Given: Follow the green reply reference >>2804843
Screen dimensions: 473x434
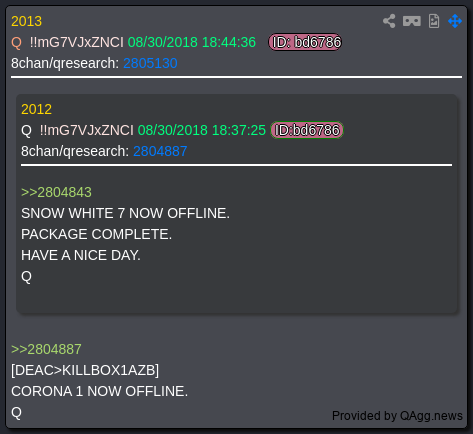Looking at the screenshot, I should [x=56, y=192].
